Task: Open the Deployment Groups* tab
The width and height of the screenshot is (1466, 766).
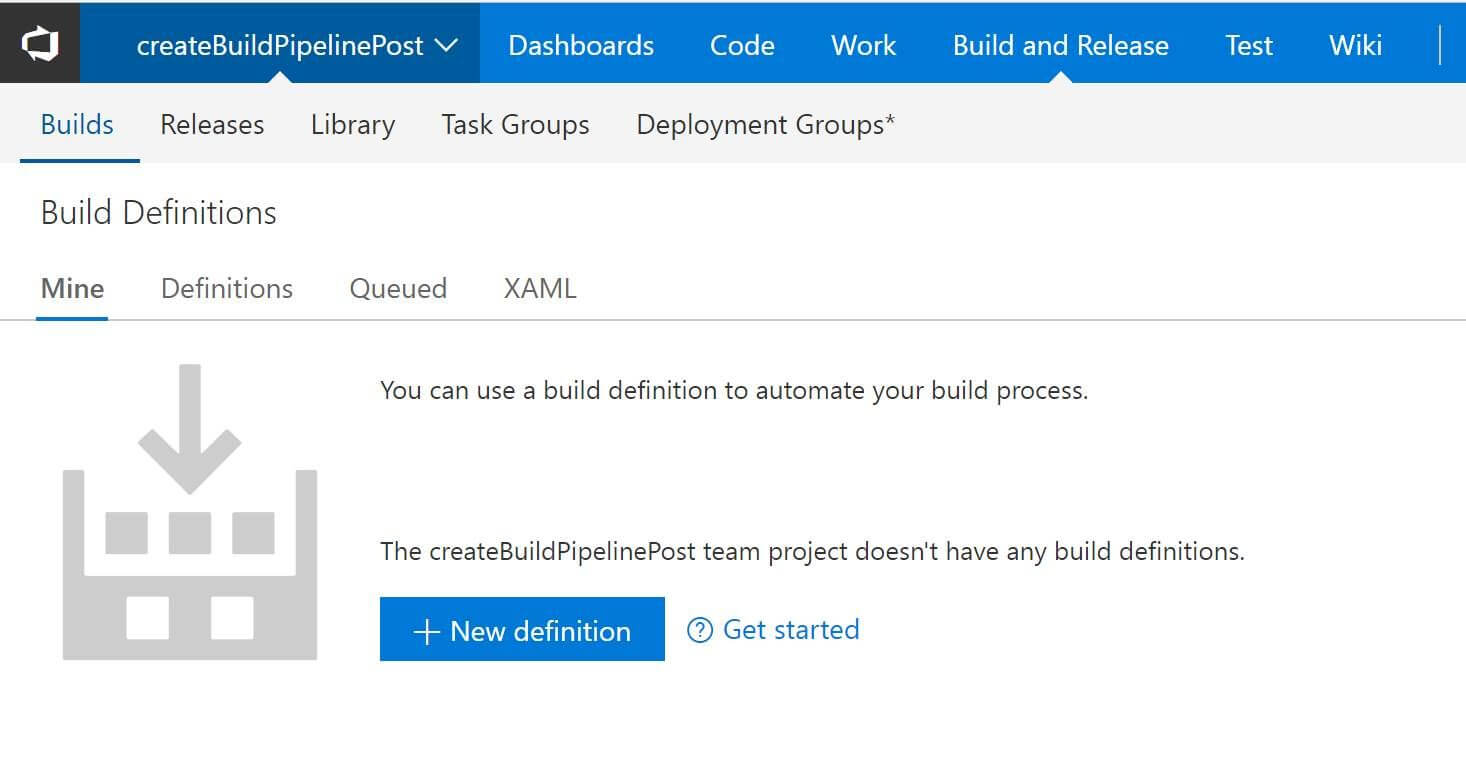Action: pyautogui.click(x=765, y=125)
